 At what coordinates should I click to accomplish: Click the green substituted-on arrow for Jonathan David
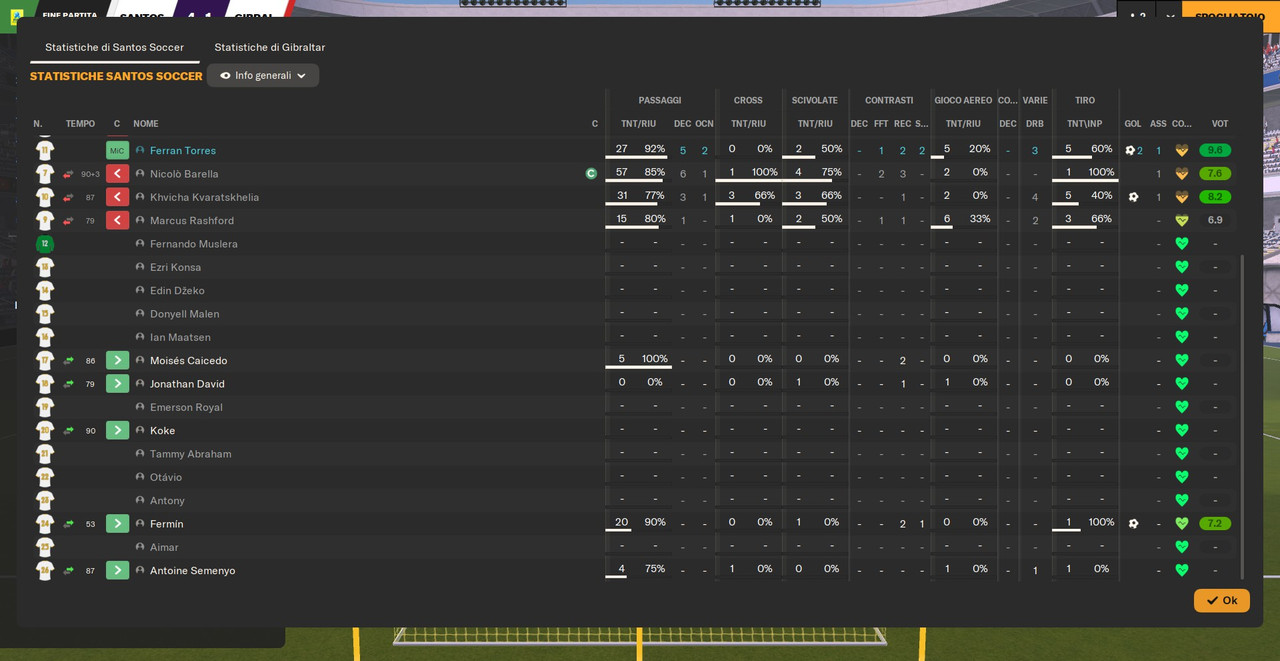(117, 383)
